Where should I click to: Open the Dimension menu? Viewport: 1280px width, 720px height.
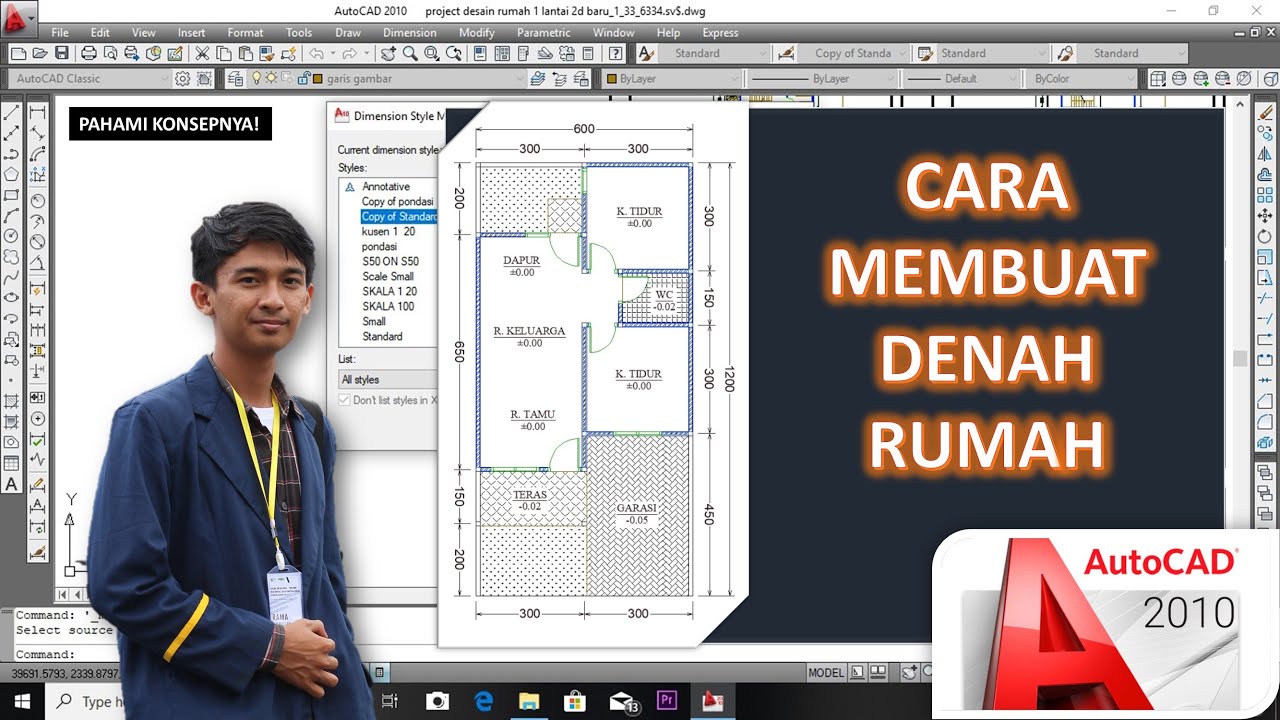(410, 32)
